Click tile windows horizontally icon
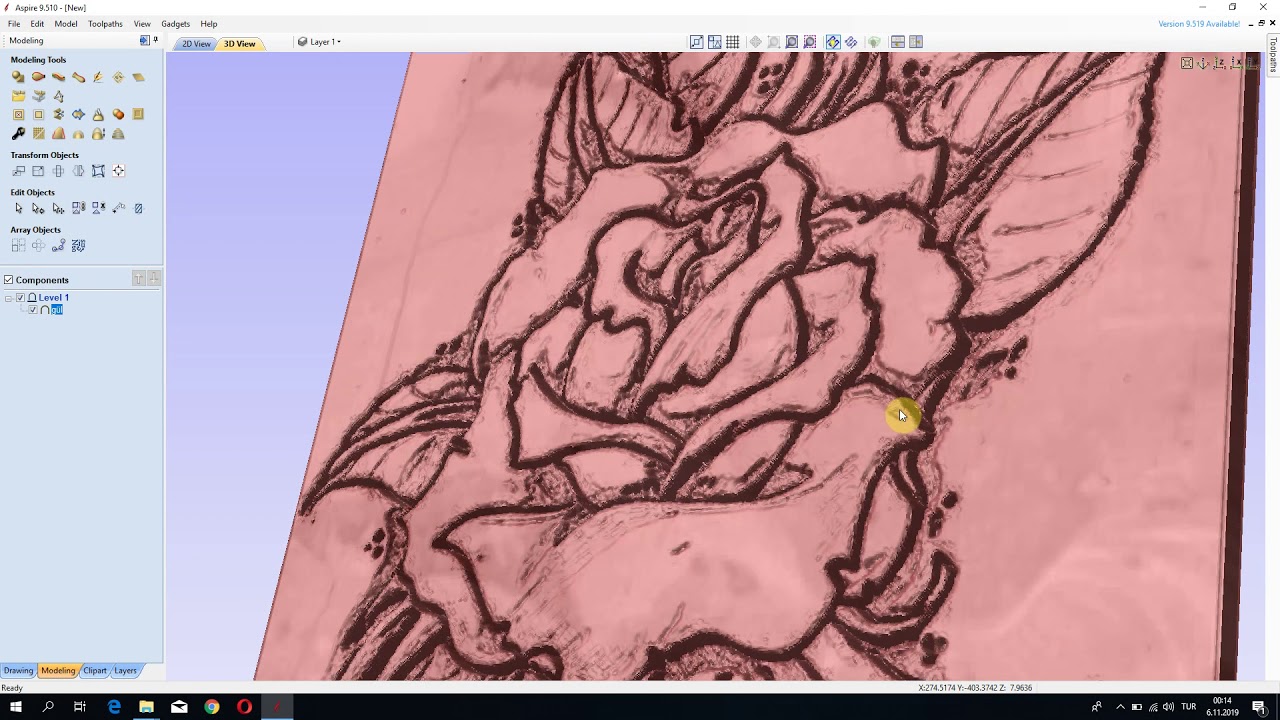The width and height of the screenshot is (1280, 720). click(898, 42)
